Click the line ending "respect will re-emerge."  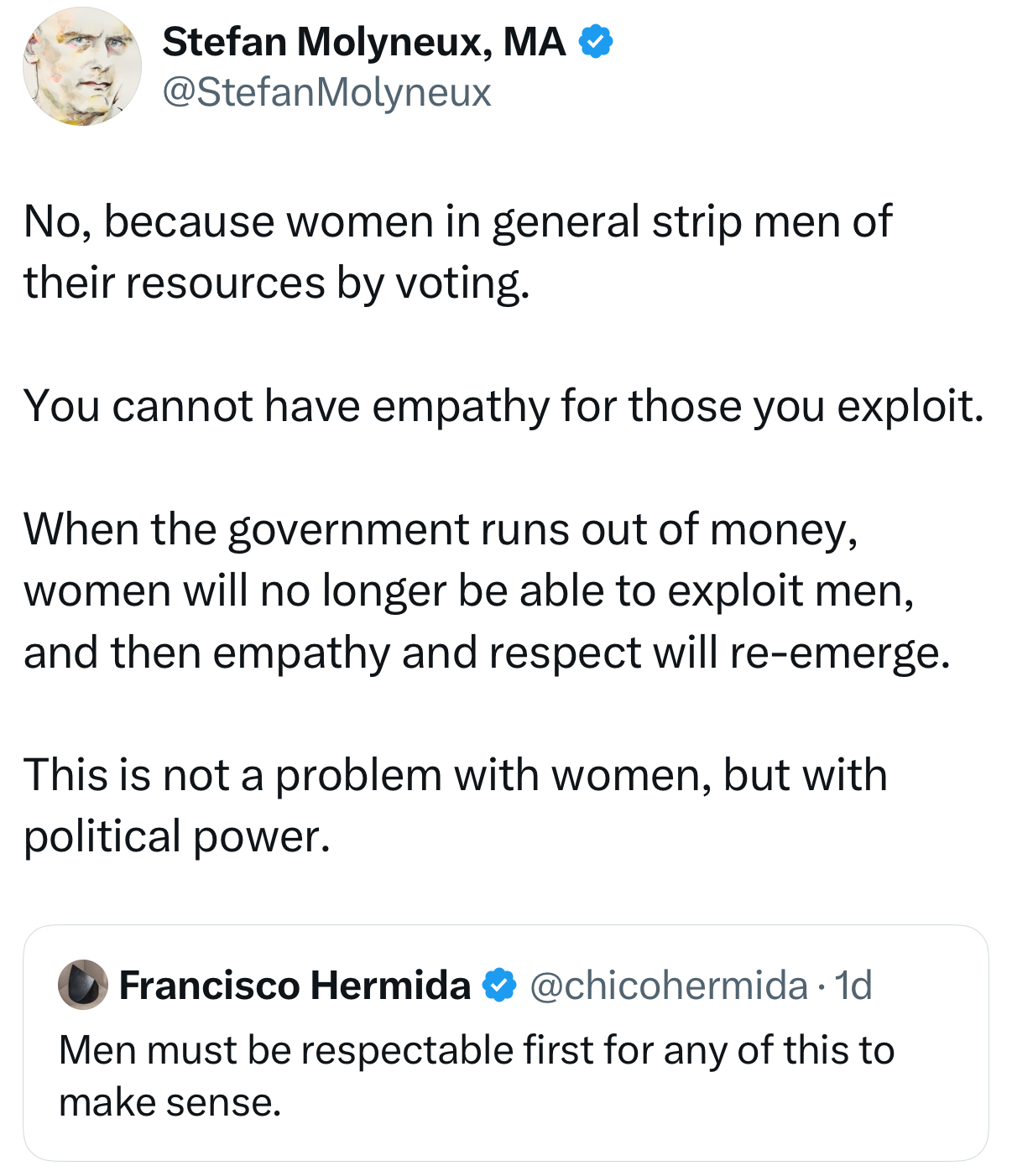[487, 653]
